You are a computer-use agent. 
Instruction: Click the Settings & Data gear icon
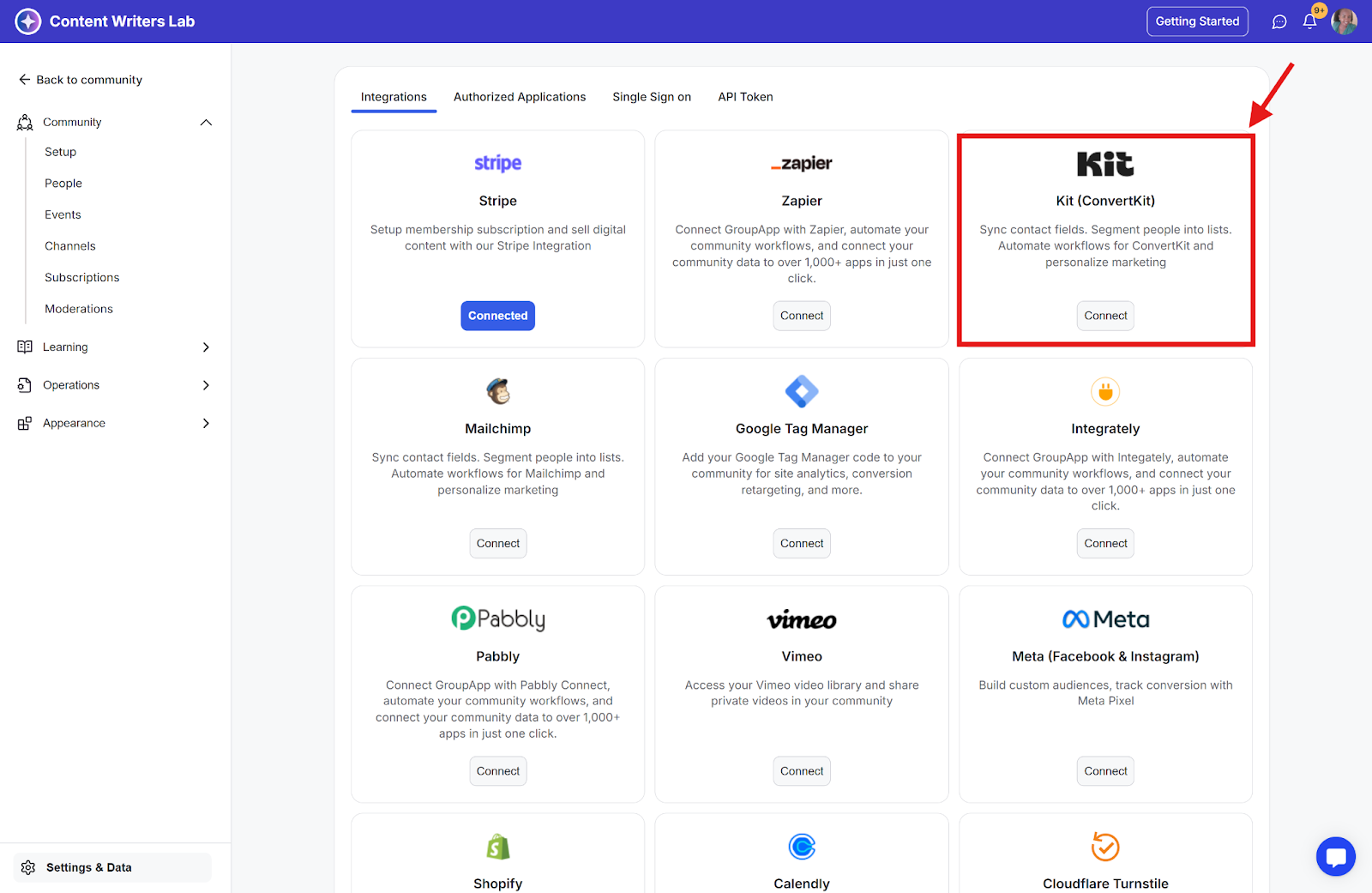tap(28, 868)
